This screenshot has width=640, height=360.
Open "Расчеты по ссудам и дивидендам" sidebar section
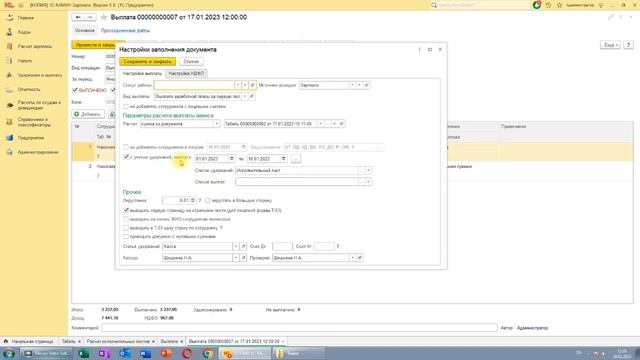click(x=39, y=105)
